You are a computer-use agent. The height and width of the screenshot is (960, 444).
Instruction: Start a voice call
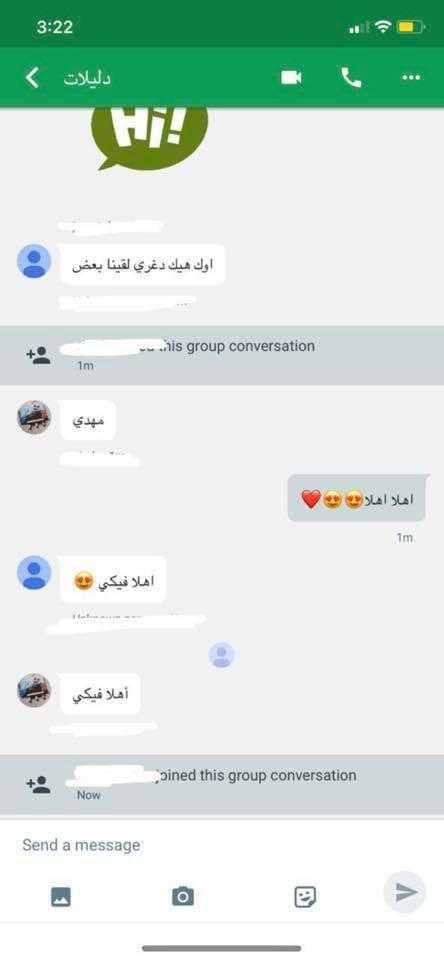click(x=351, y=78)
